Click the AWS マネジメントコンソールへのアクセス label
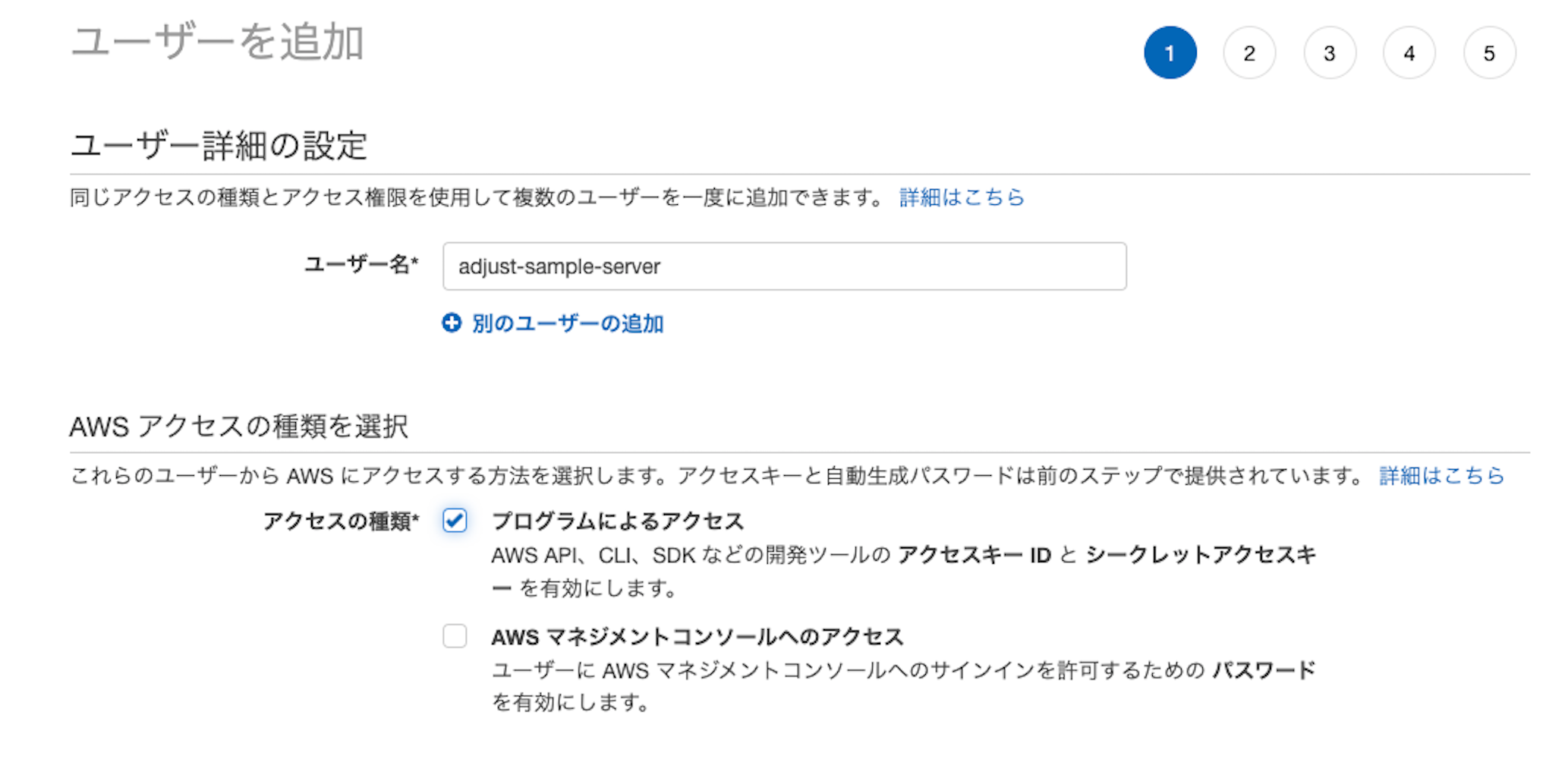The image size is (1568, 765). pos(697,637)
